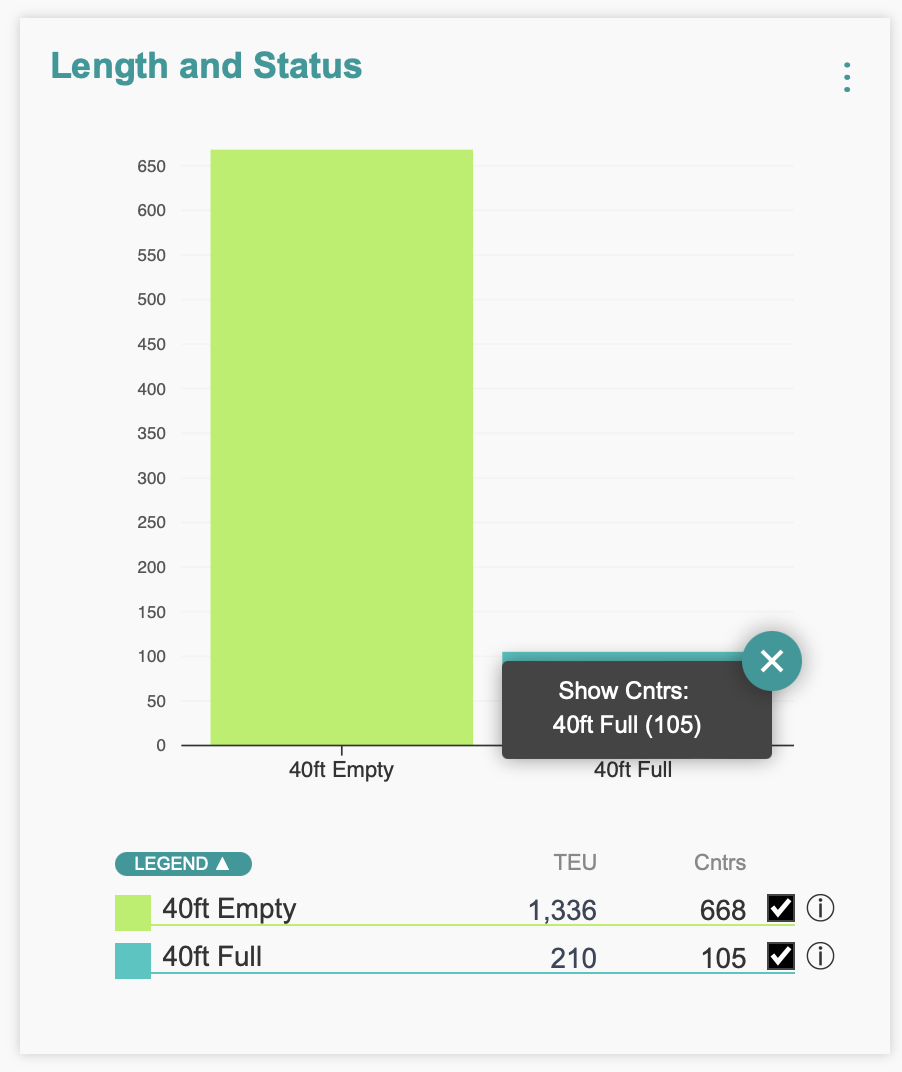Collapse the LEGEND section

(x=183, y=863)
